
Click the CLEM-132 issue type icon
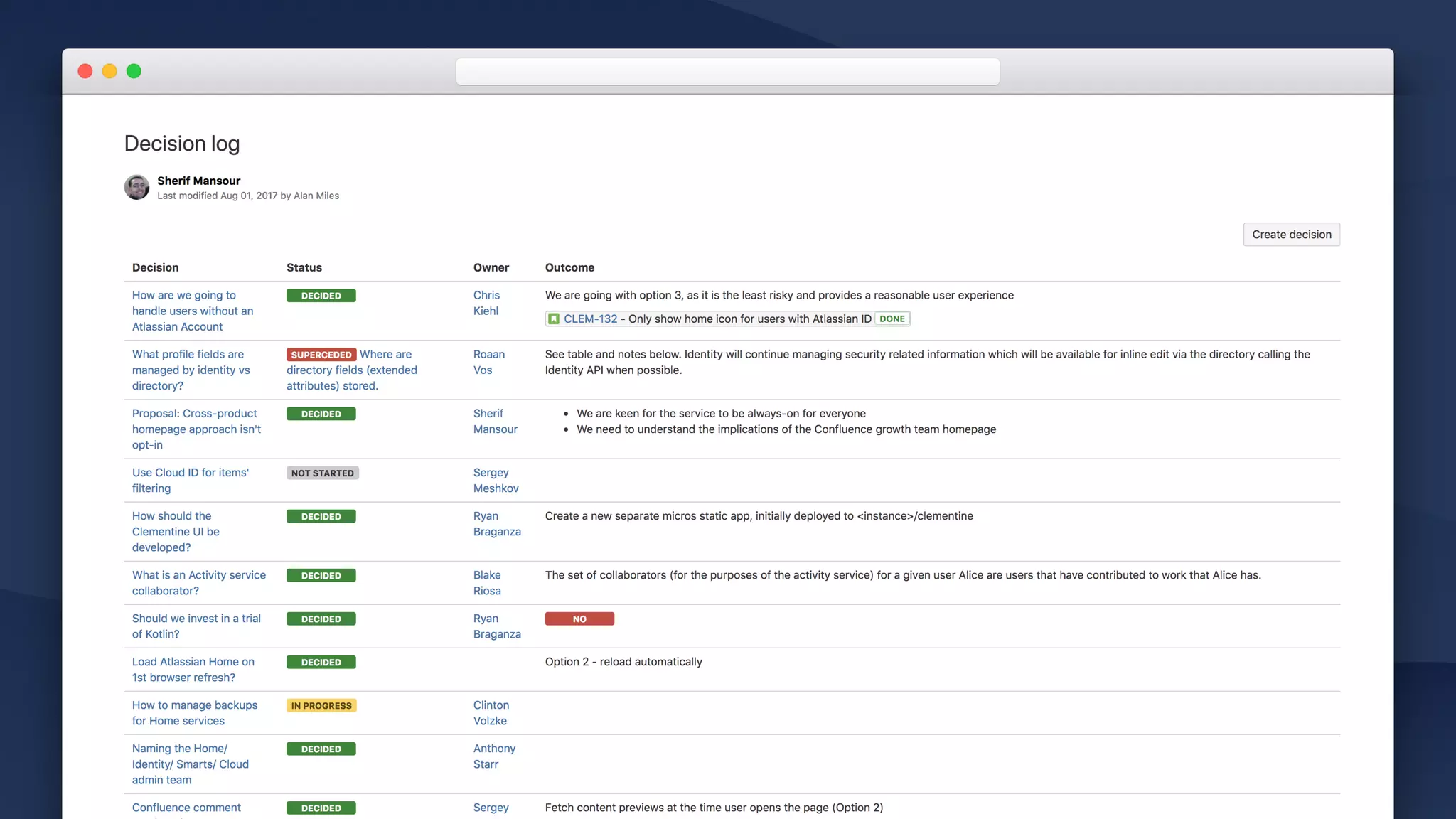click(x=554, y=319)
